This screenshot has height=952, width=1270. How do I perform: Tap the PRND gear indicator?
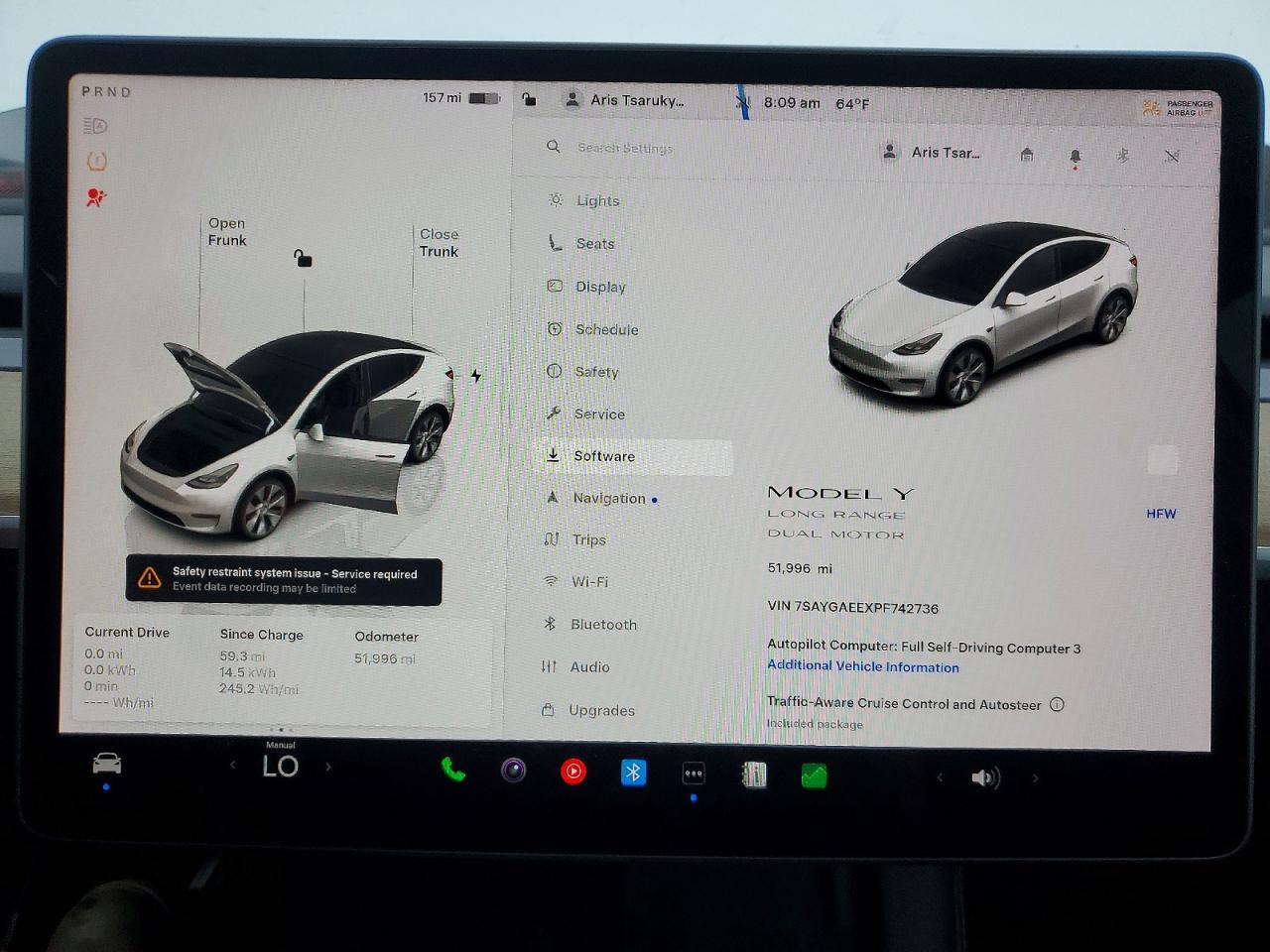tap(106, 91)
